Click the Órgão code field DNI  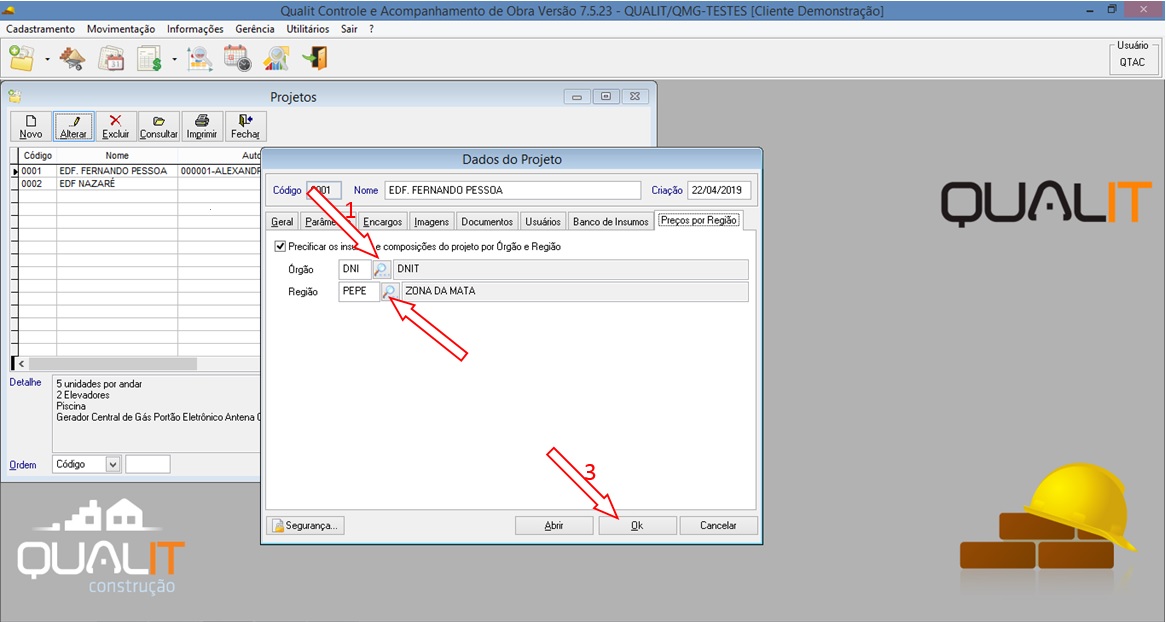355,269
